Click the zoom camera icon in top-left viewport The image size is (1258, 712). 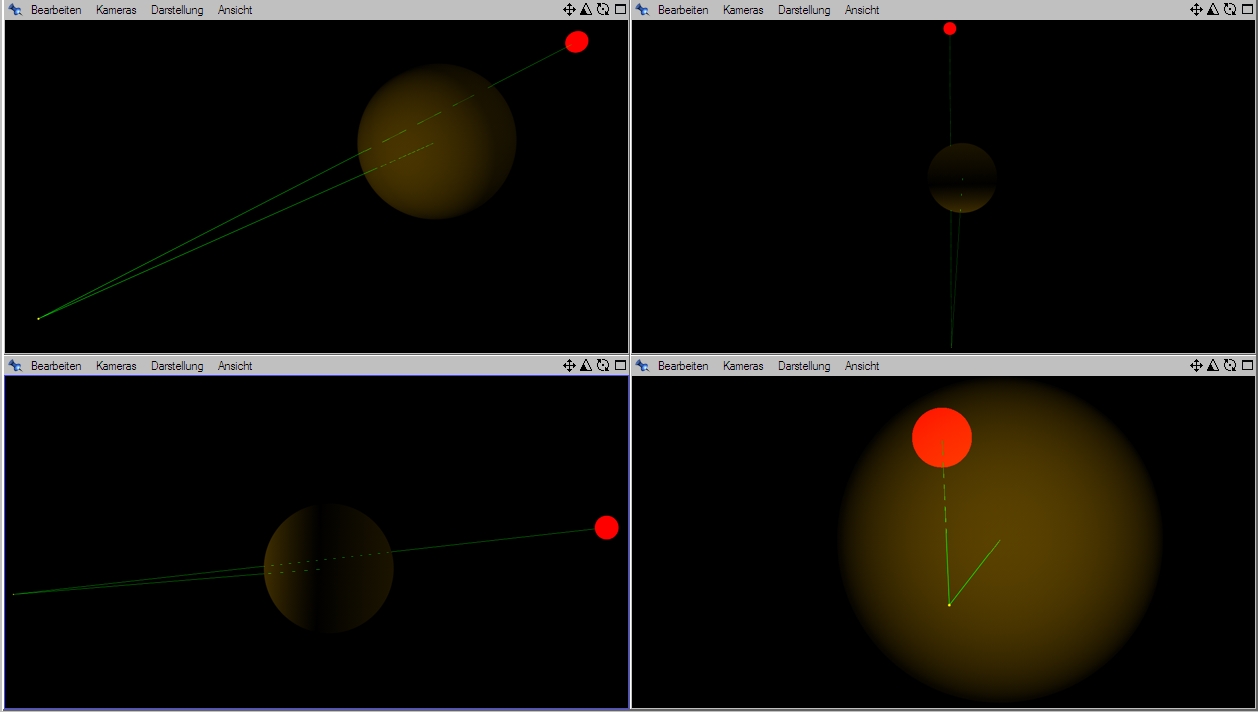pos(586,9)
